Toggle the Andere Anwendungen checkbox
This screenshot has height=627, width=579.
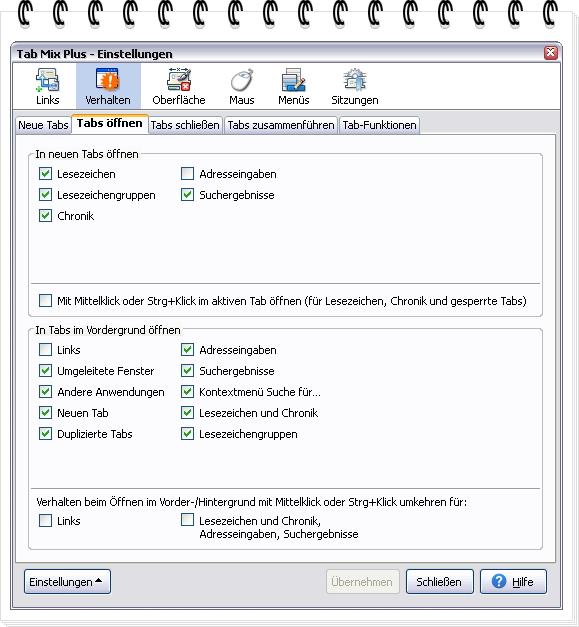click(45, 391)
